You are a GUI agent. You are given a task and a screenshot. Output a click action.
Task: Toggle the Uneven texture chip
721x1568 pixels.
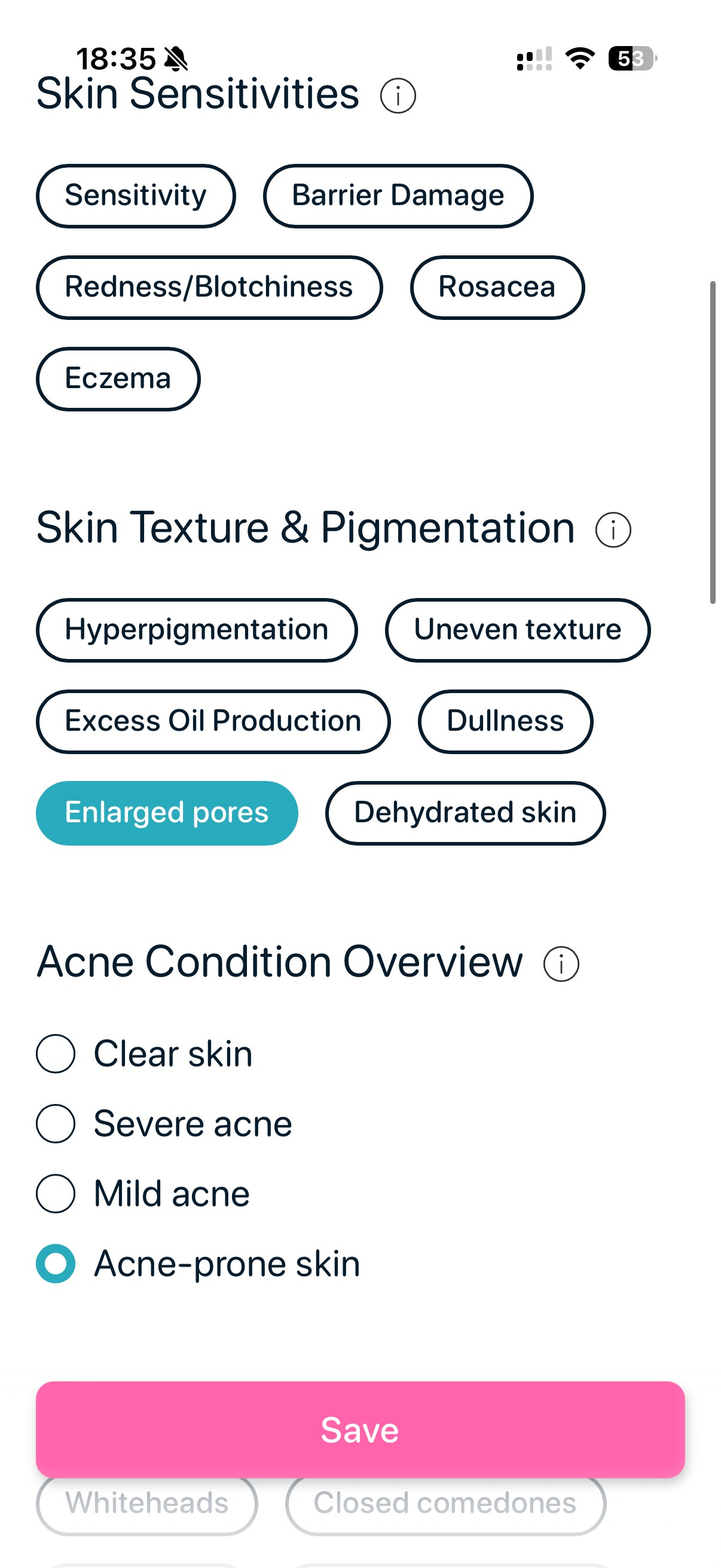[x=517, y=630]
